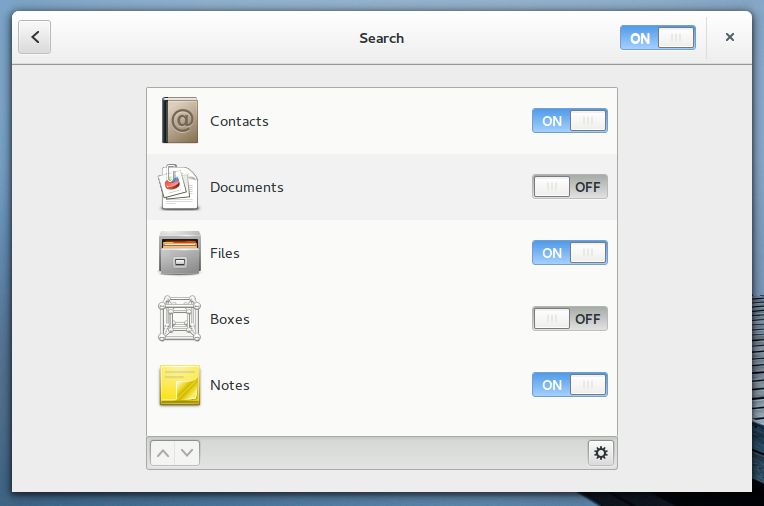Select the Notes row label
Viewport: 764px width, 506px height.
(229, 385)
